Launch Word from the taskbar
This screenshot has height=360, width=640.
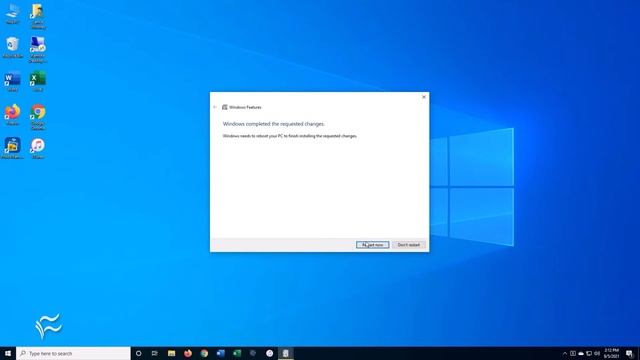(x=220, y=353)
